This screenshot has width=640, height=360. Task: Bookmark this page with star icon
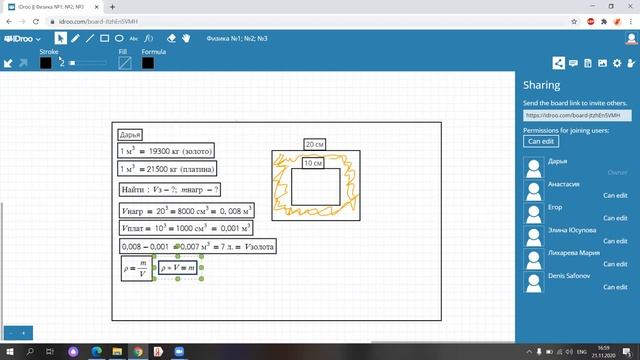click(574, 22)
